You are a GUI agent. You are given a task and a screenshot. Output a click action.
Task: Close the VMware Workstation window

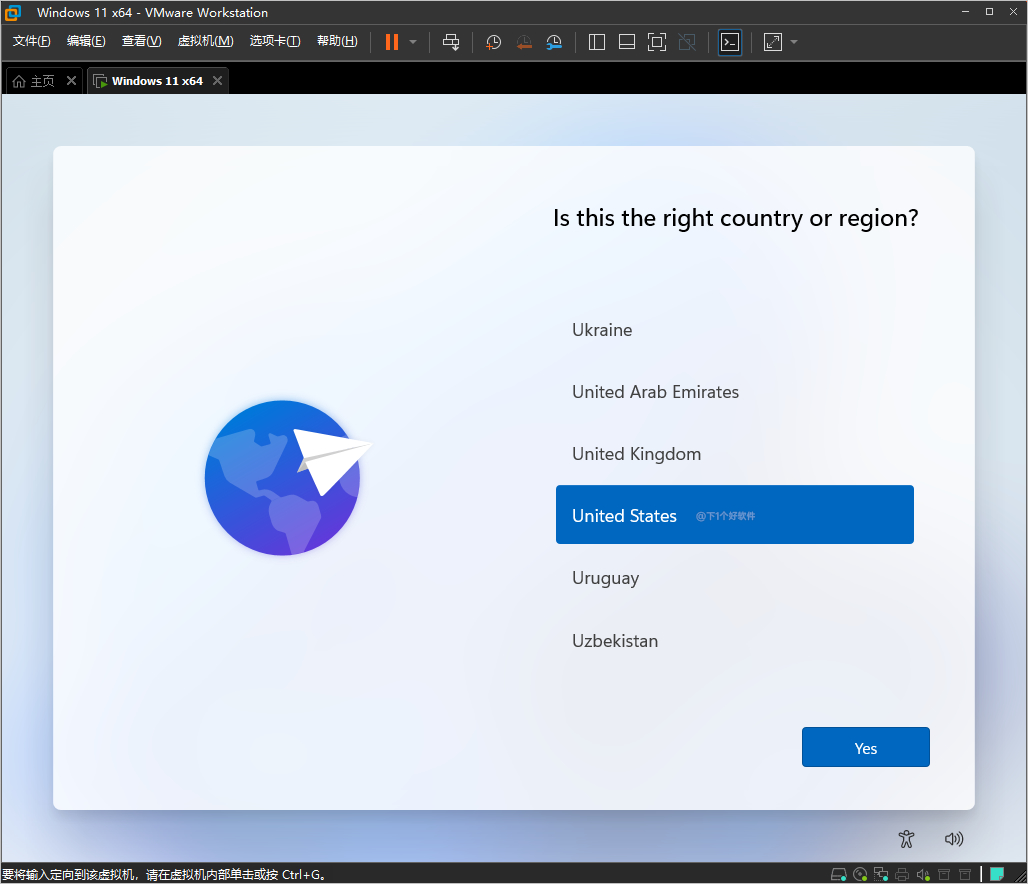[x=1014, y=12]
